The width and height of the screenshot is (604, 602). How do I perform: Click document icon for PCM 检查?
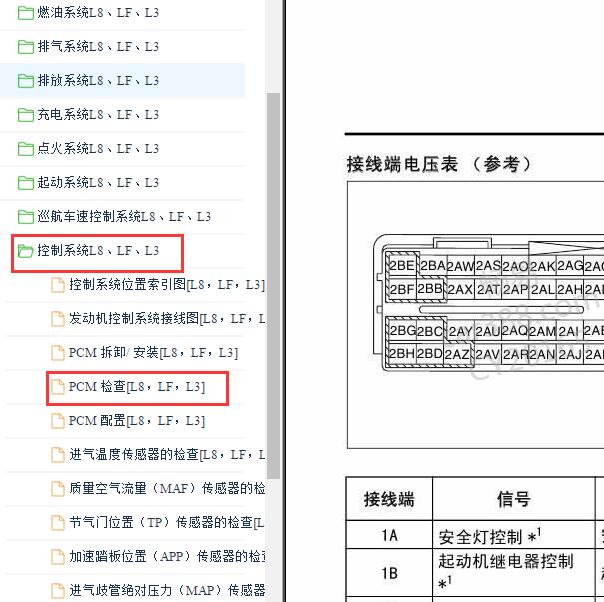click(x=58, y=387)
